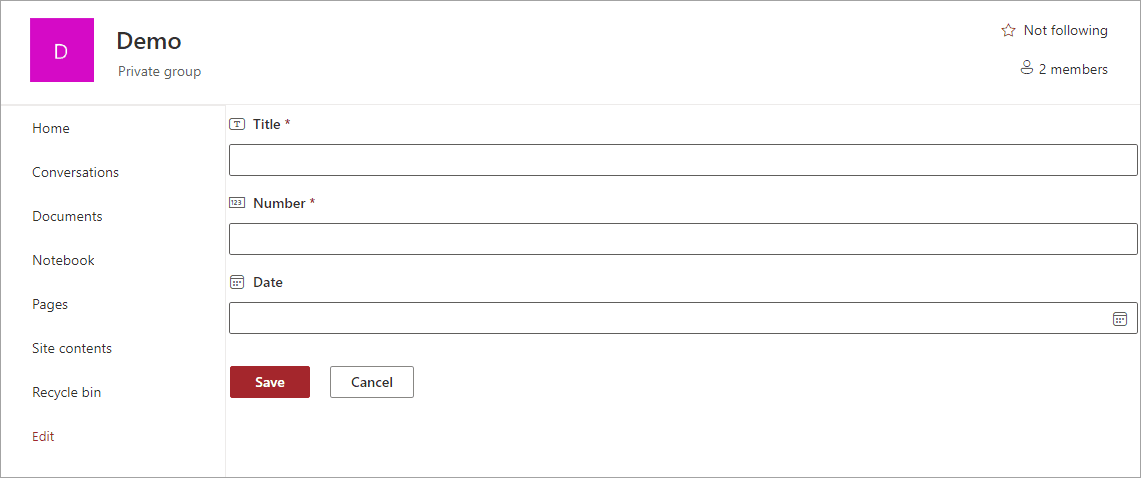Open the Notebook navigation link
The image size is (1141, 478).
point(63,260)
